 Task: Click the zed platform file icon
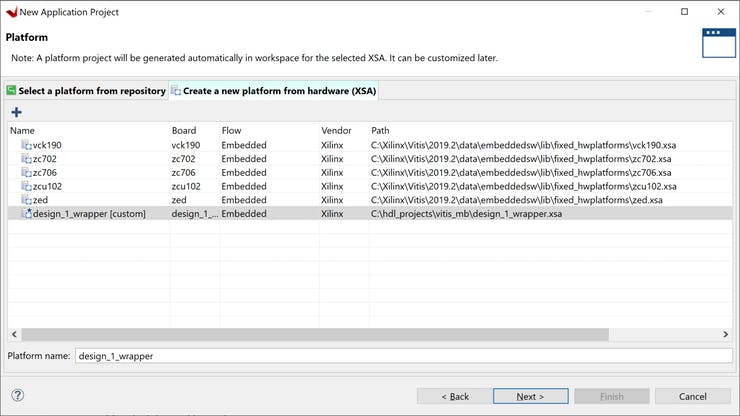[27, 200]
